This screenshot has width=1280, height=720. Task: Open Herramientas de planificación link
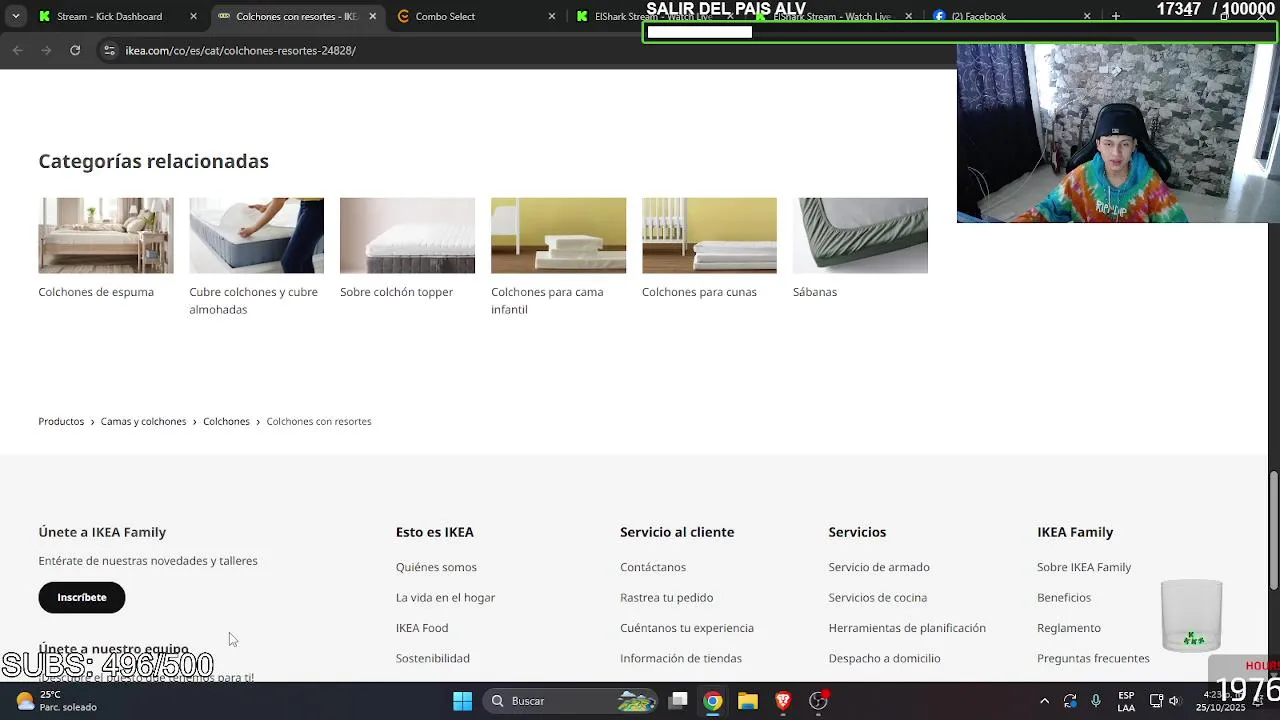pyautogui.click(x=907, y=628)
